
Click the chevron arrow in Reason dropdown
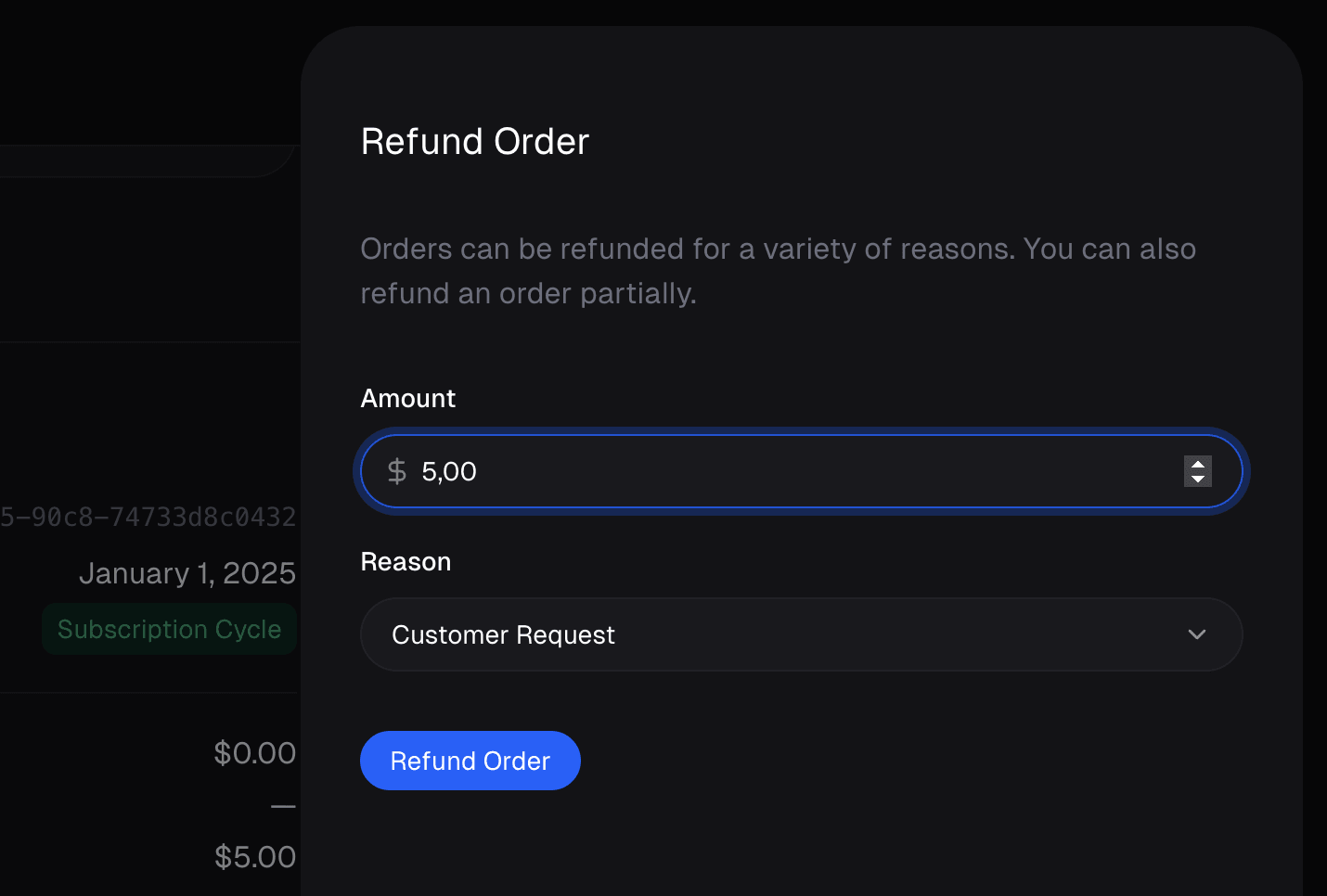1197,634
